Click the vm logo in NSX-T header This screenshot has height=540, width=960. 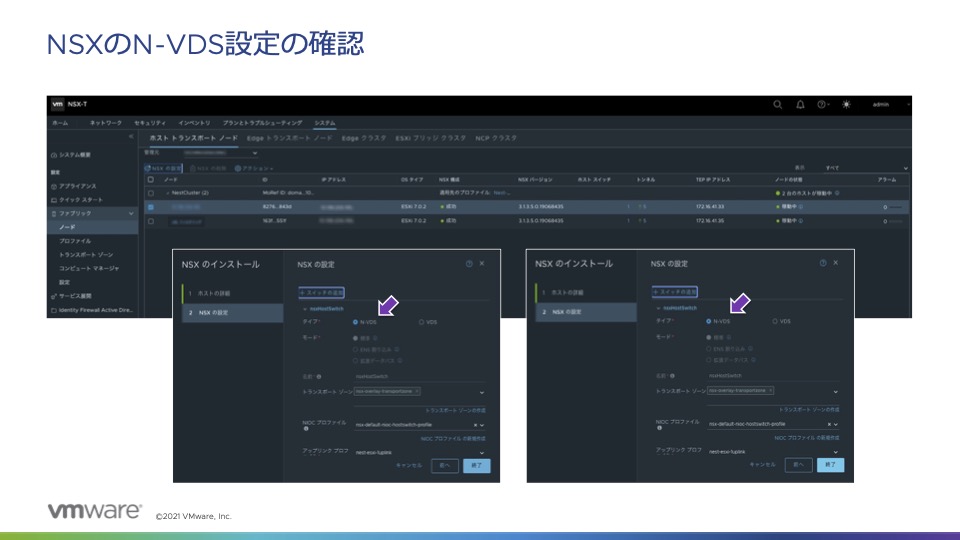pyautogui.click(x=58, y=104)
